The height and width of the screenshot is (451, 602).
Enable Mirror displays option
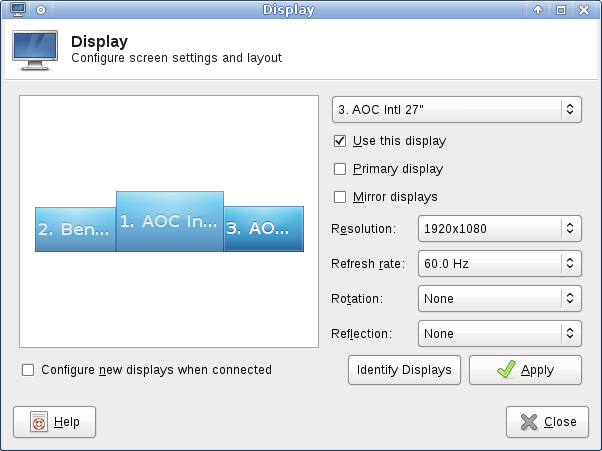pyautogui.click(x=340, y=197)
